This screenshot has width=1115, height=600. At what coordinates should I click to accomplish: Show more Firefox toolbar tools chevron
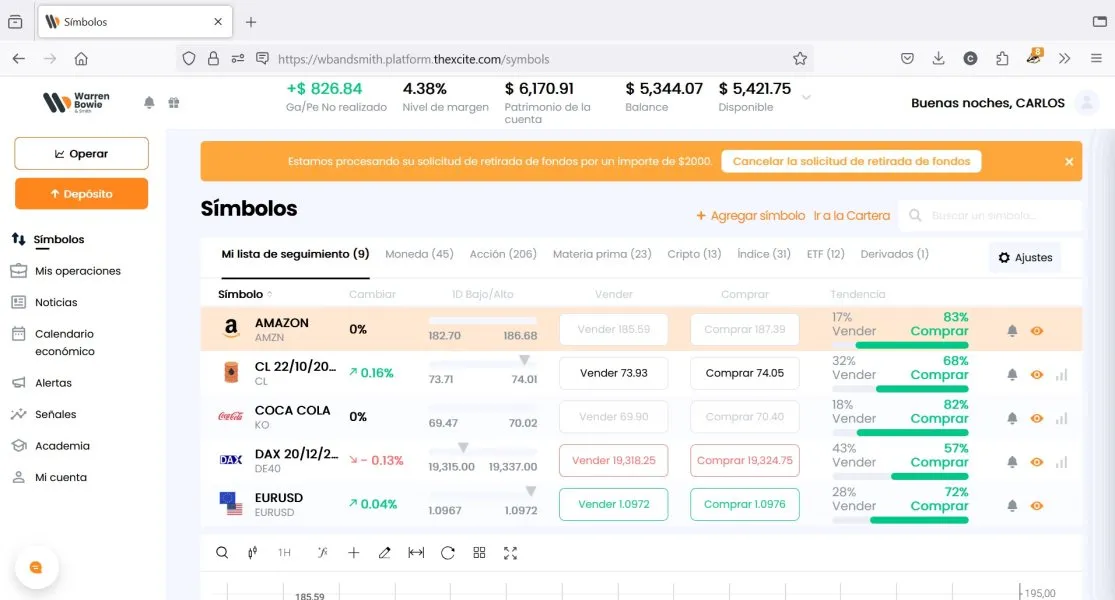pos(1065,59)
